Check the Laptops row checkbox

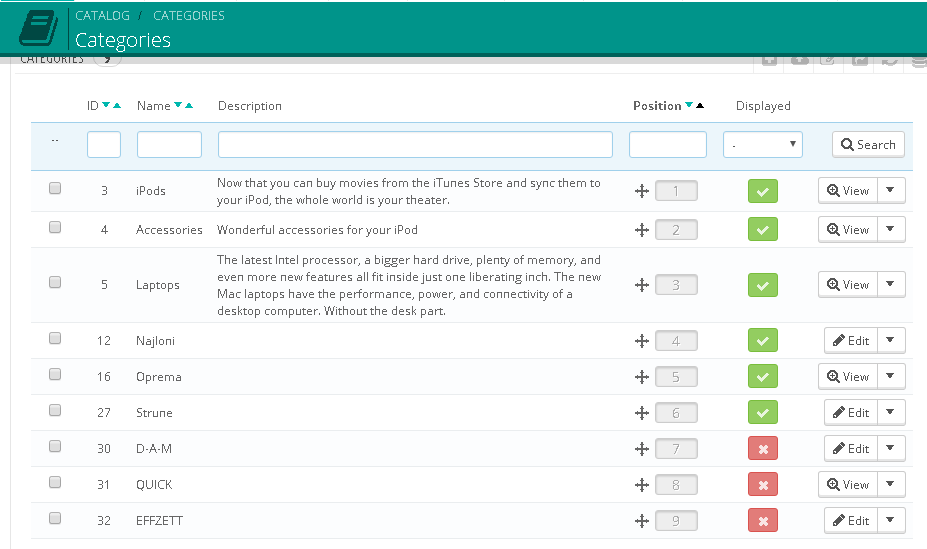tap(55, 282)
